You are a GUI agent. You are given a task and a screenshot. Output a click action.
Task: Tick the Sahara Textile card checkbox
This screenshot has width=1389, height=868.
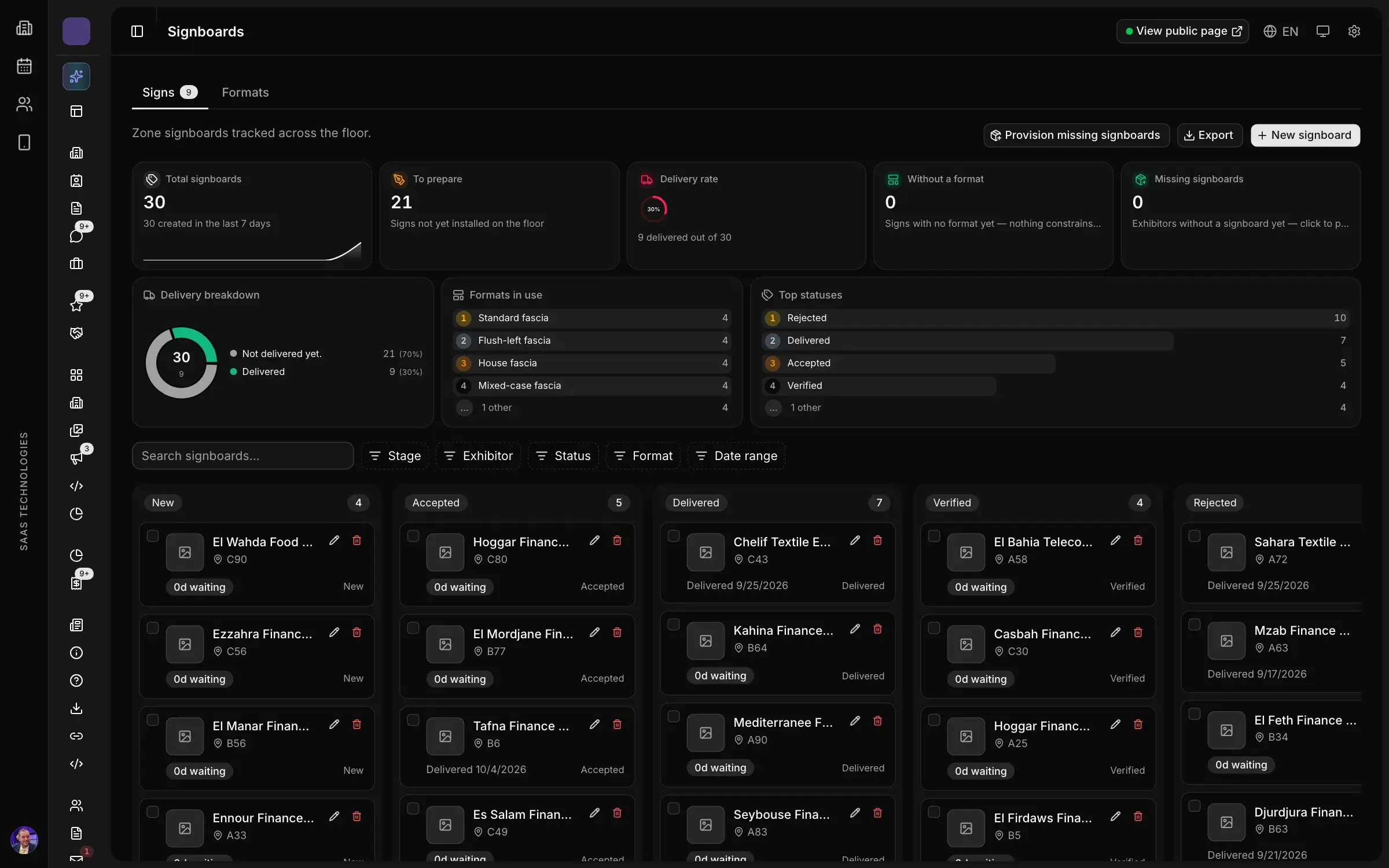click(x=1195, y=536)
